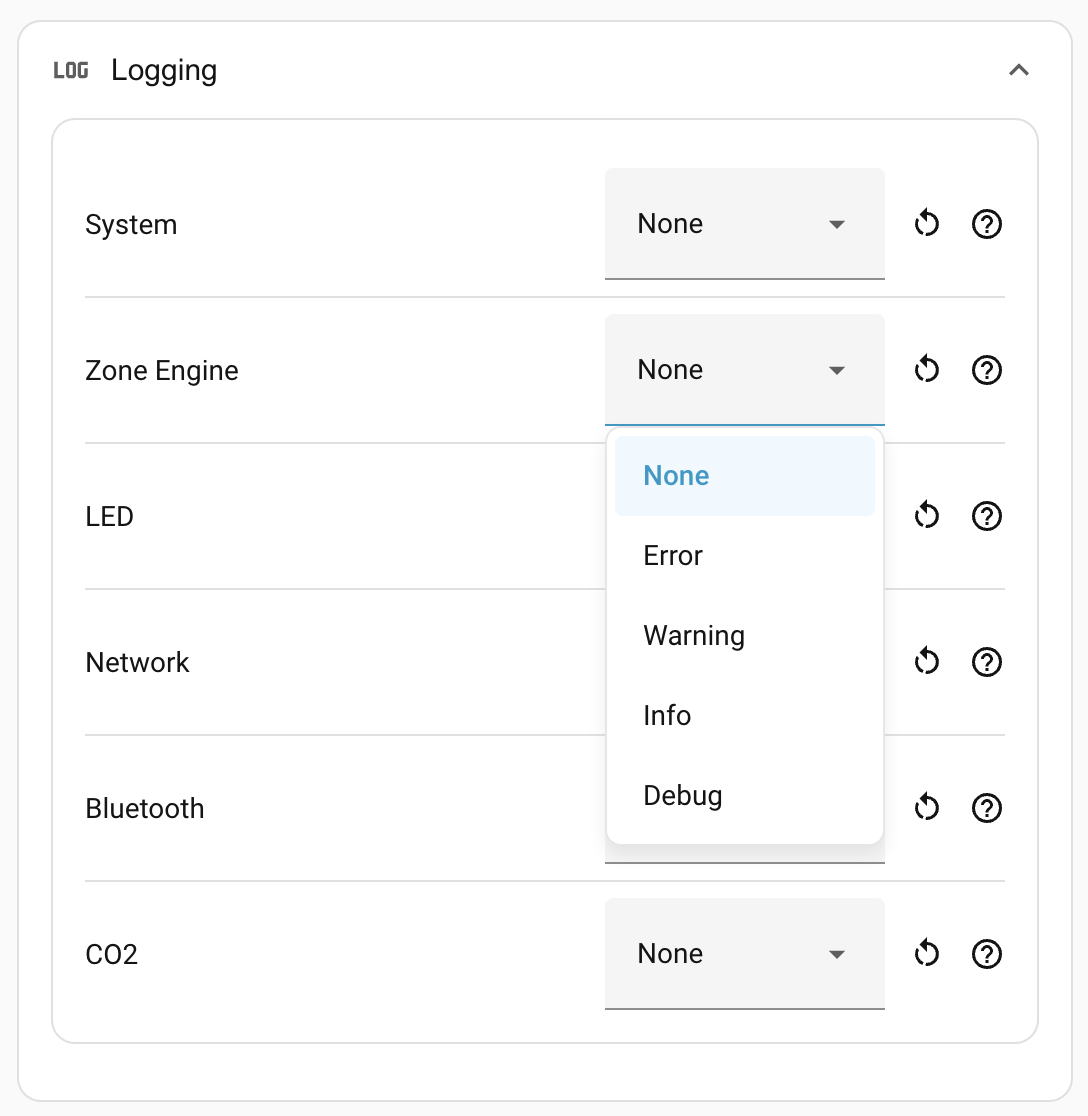Choose Warning log level option
Screen dimensions: 1088x1116
click(744, 636)
